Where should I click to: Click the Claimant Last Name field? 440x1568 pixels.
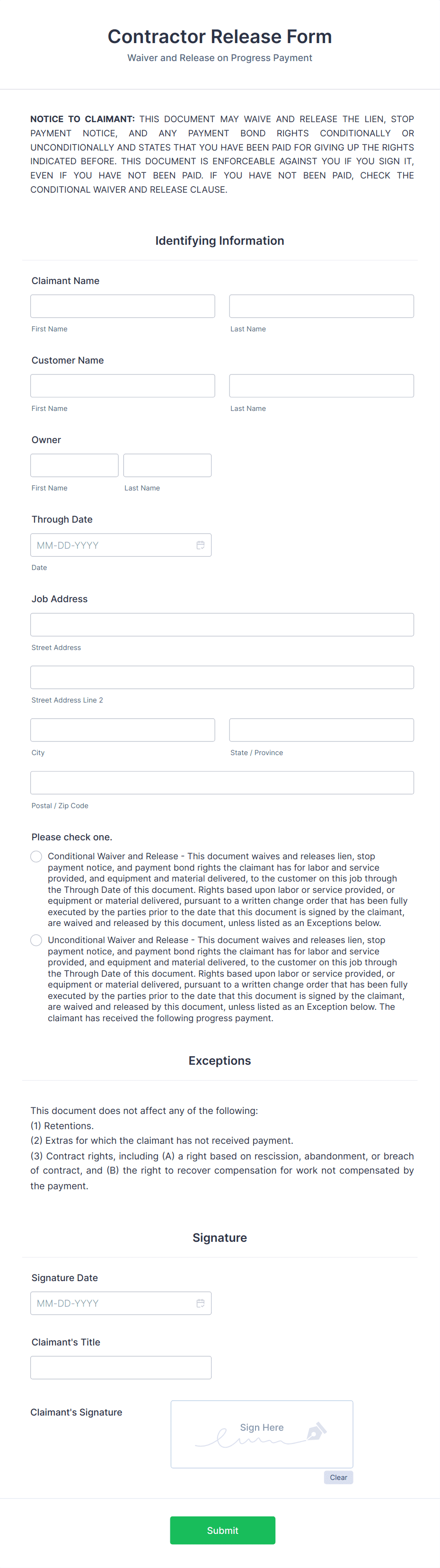point(321,306)
